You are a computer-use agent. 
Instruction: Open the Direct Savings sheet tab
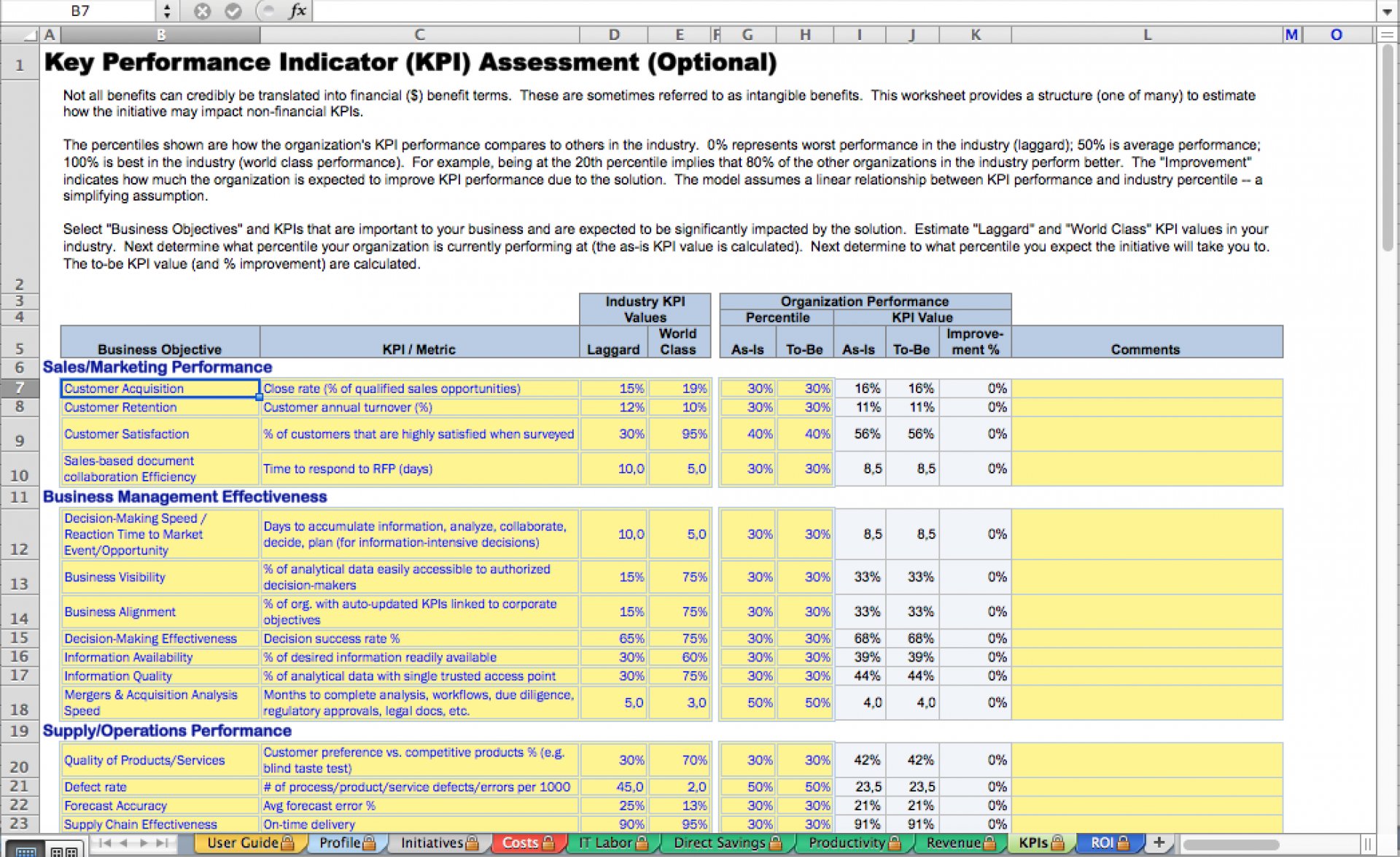click(x=727, y=843)
